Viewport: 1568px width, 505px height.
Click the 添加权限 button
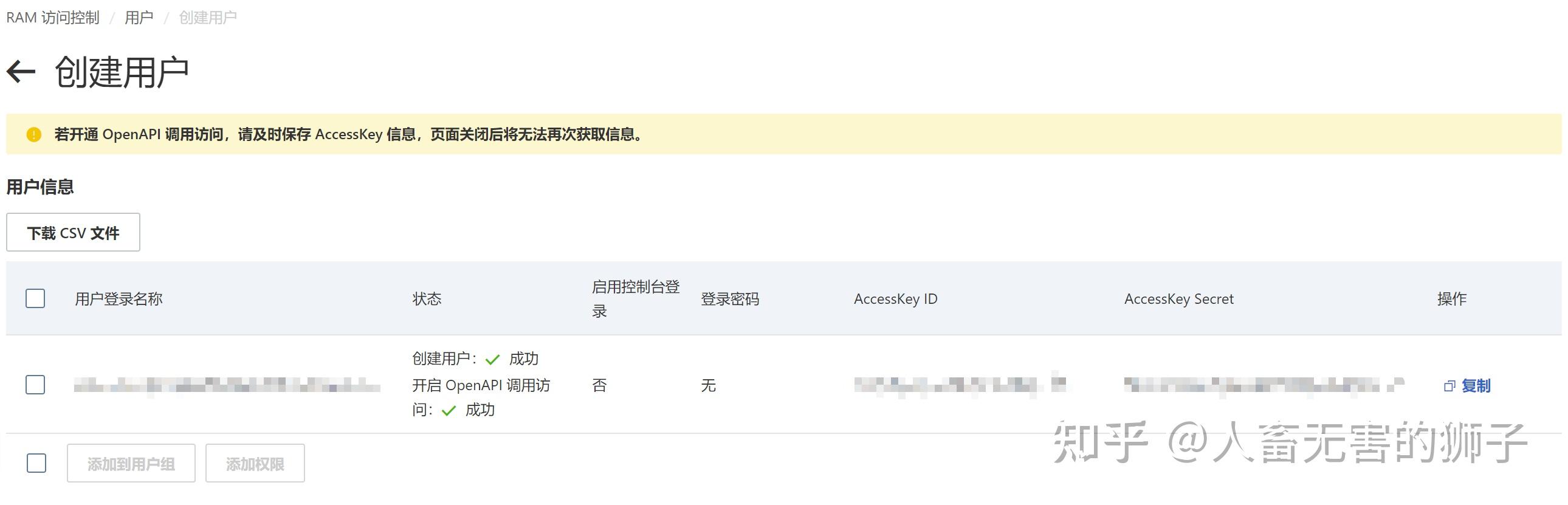255,463
